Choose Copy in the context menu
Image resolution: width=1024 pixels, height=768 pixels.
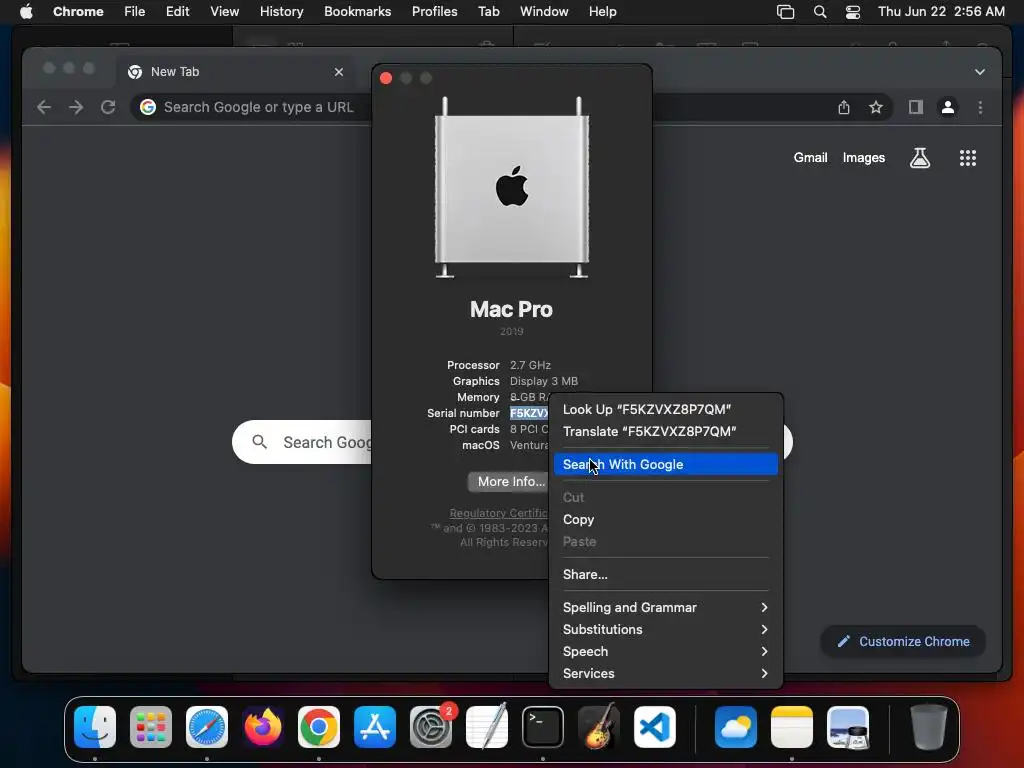665,520
